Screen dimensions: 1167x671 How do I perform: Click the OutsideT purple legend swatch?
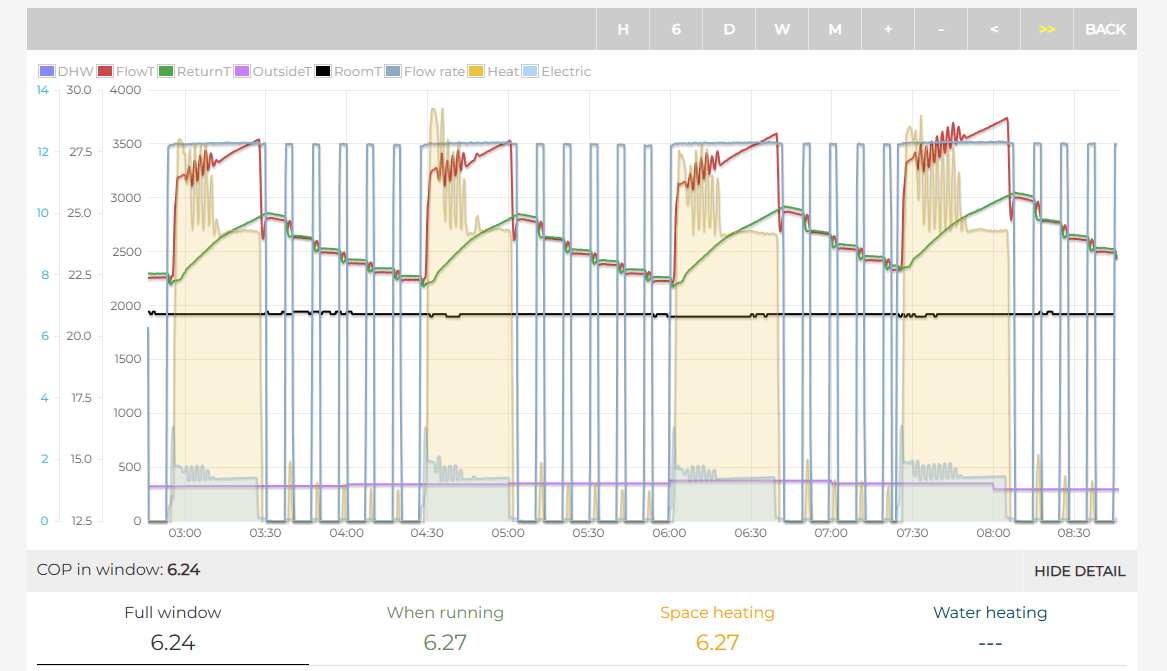(244, 72)
